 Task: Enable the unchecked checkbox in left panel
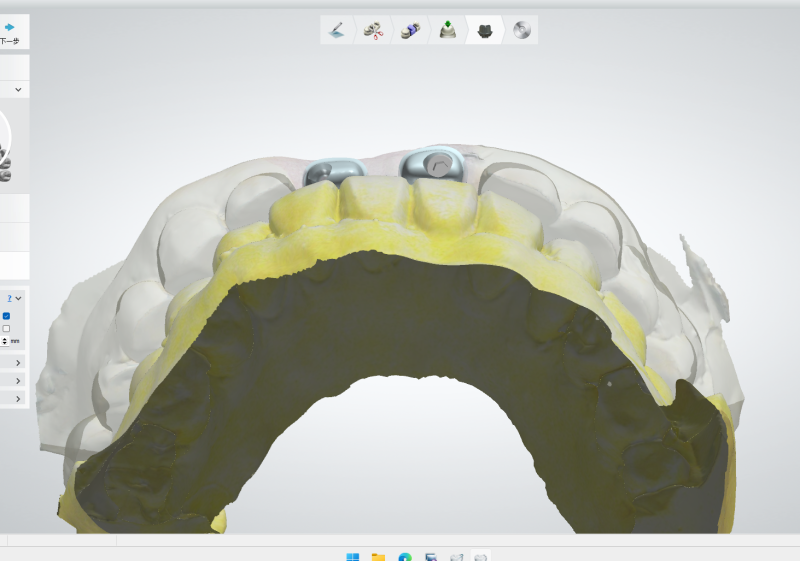pyautogui.click(x=6, y=329)
